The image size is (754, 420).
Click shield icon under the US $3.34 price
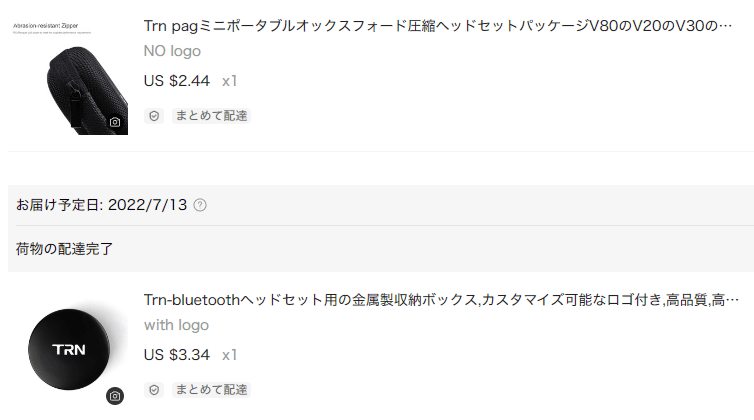click(154, 389)
